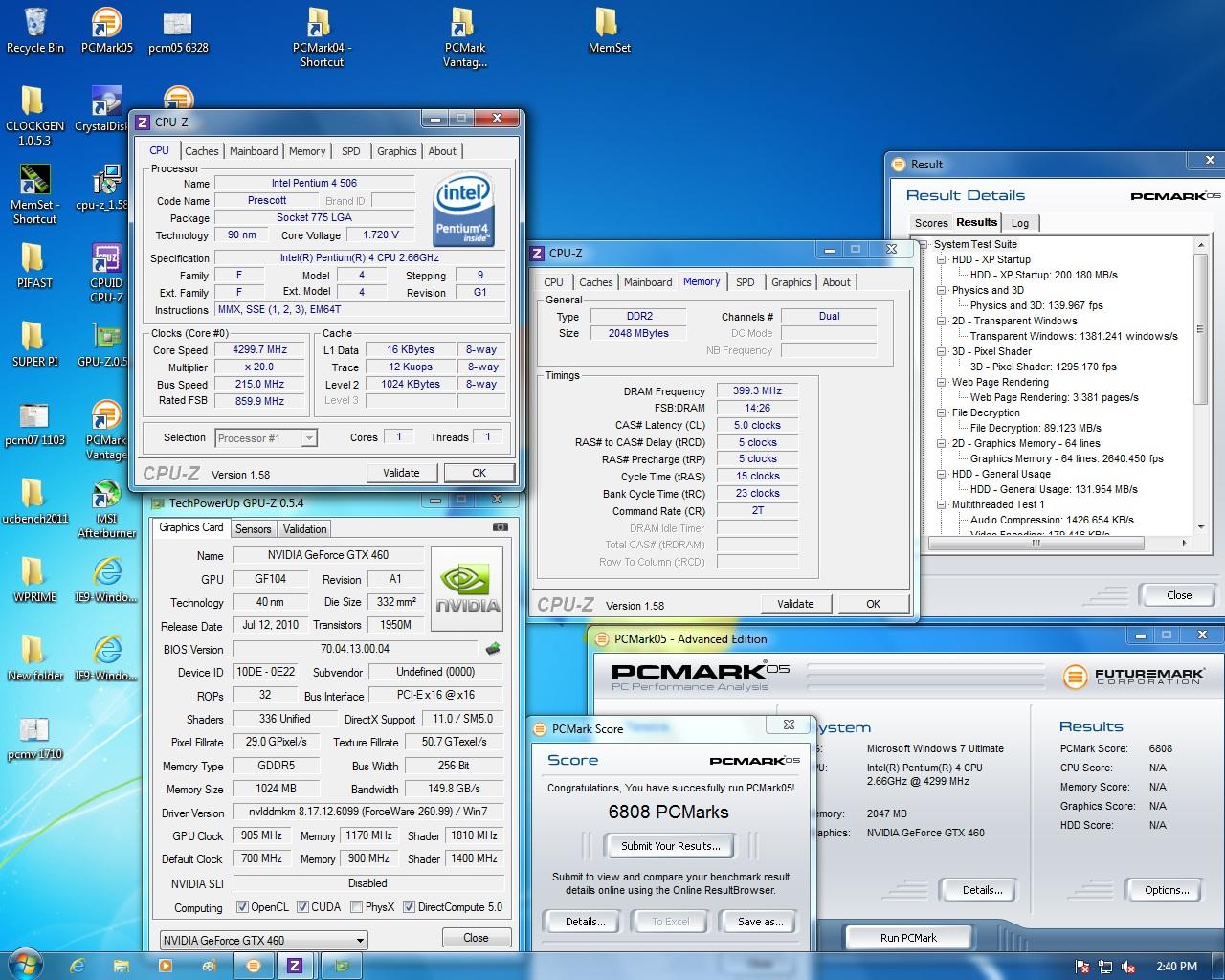
Task: Open the Windows Start menu orb
Action: 26,964
